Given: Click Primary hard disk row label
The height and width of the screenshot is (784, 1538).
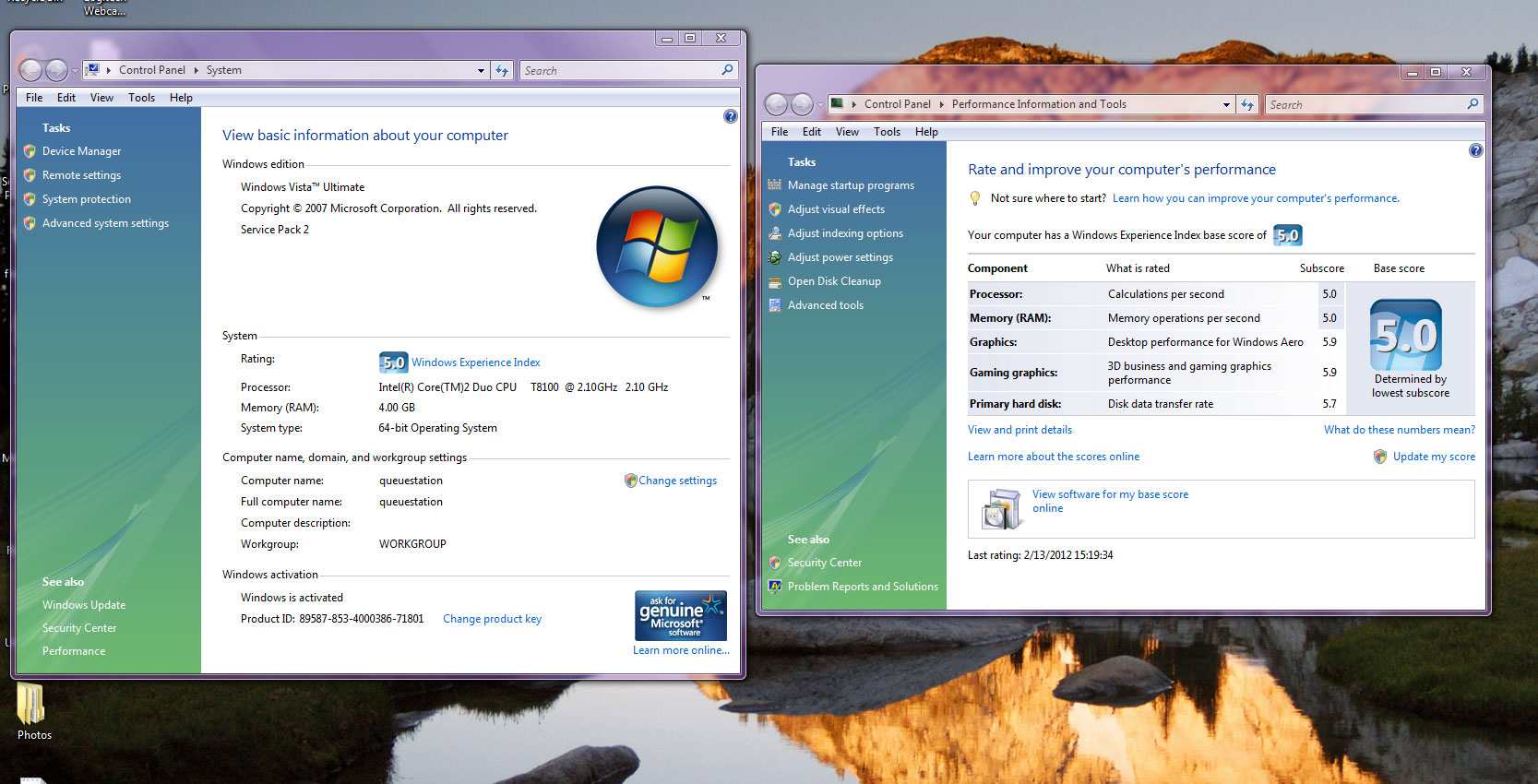Looking at the screenshot, I should coord(1015,404).
